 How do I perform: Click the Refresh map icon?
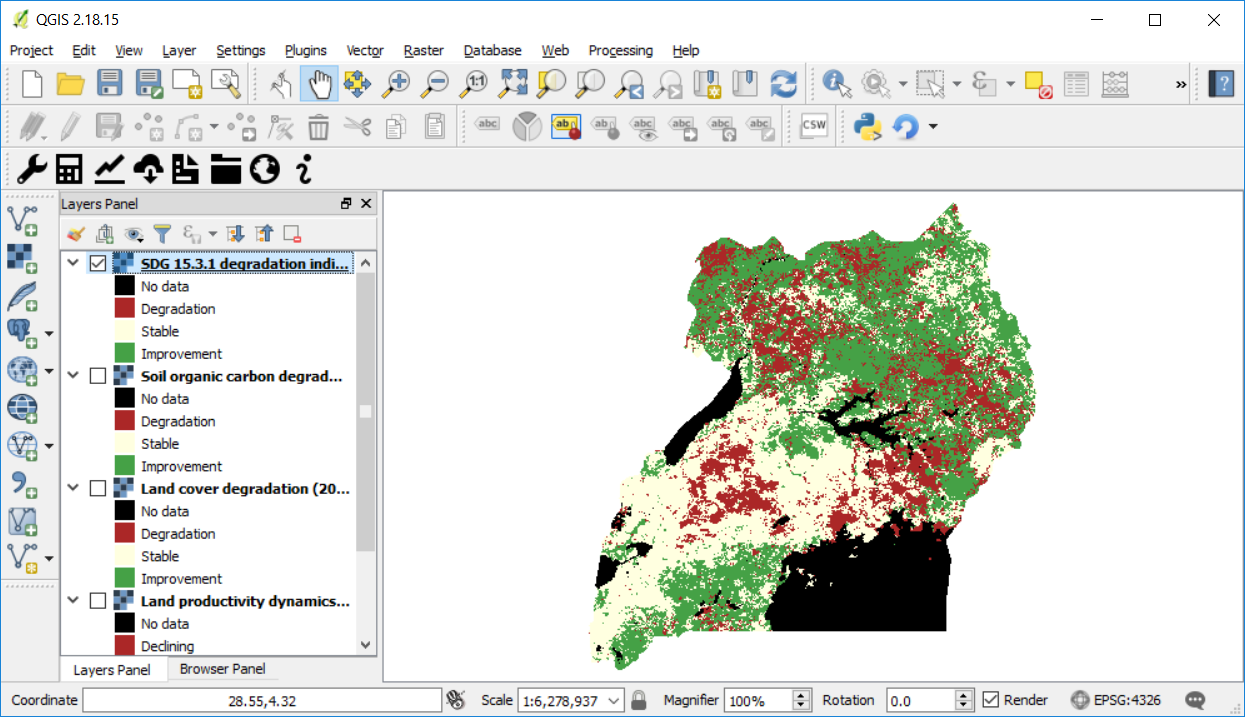784,84
